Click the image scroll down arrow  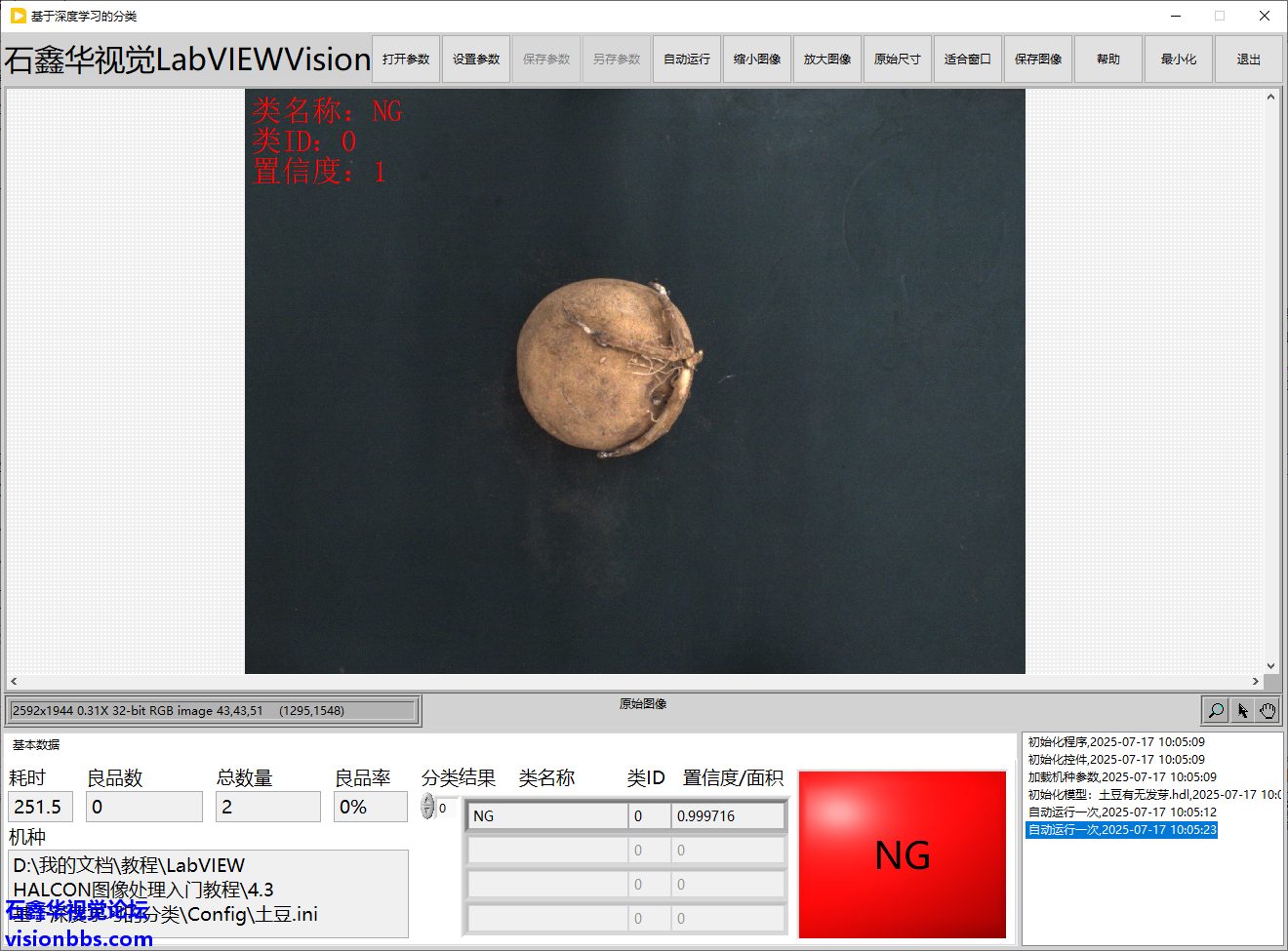pyautogui.click(x=1270, y=666)
